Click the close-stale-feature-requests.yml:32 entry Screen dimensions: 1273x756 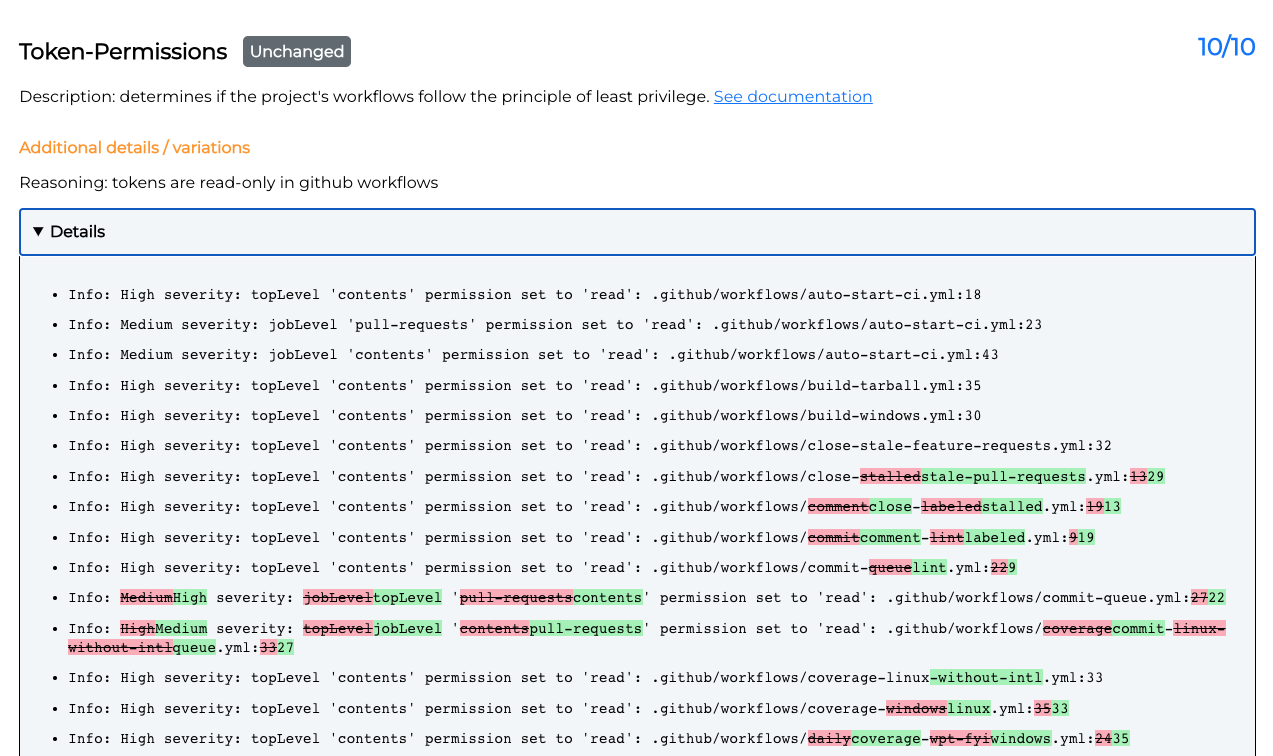pos(590,446)
